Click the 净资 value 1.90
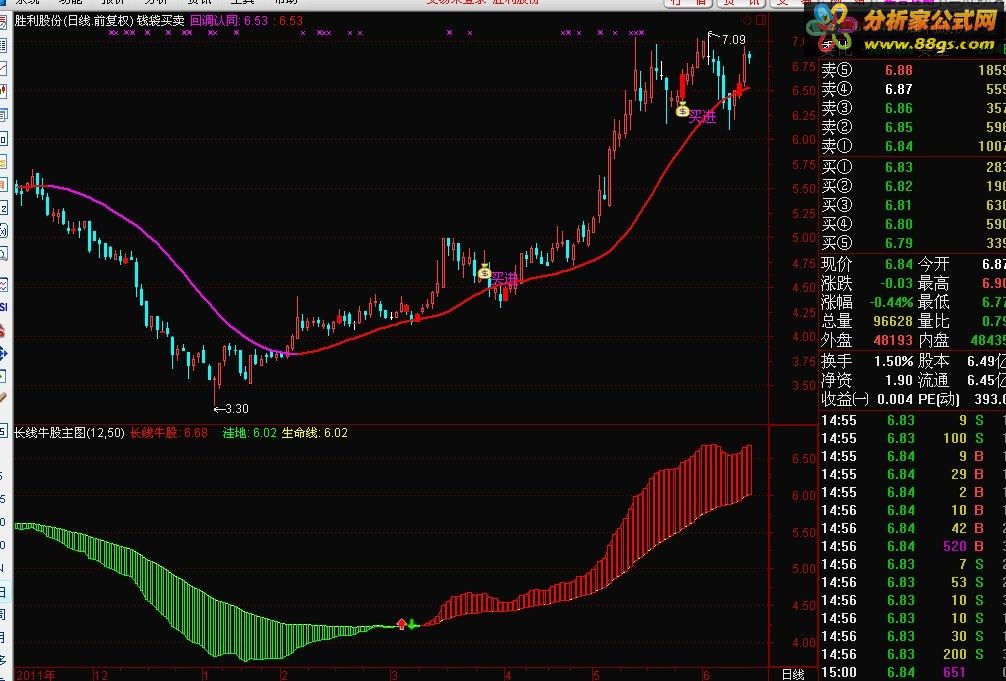1006x681 pixels. tap(898, 381)
